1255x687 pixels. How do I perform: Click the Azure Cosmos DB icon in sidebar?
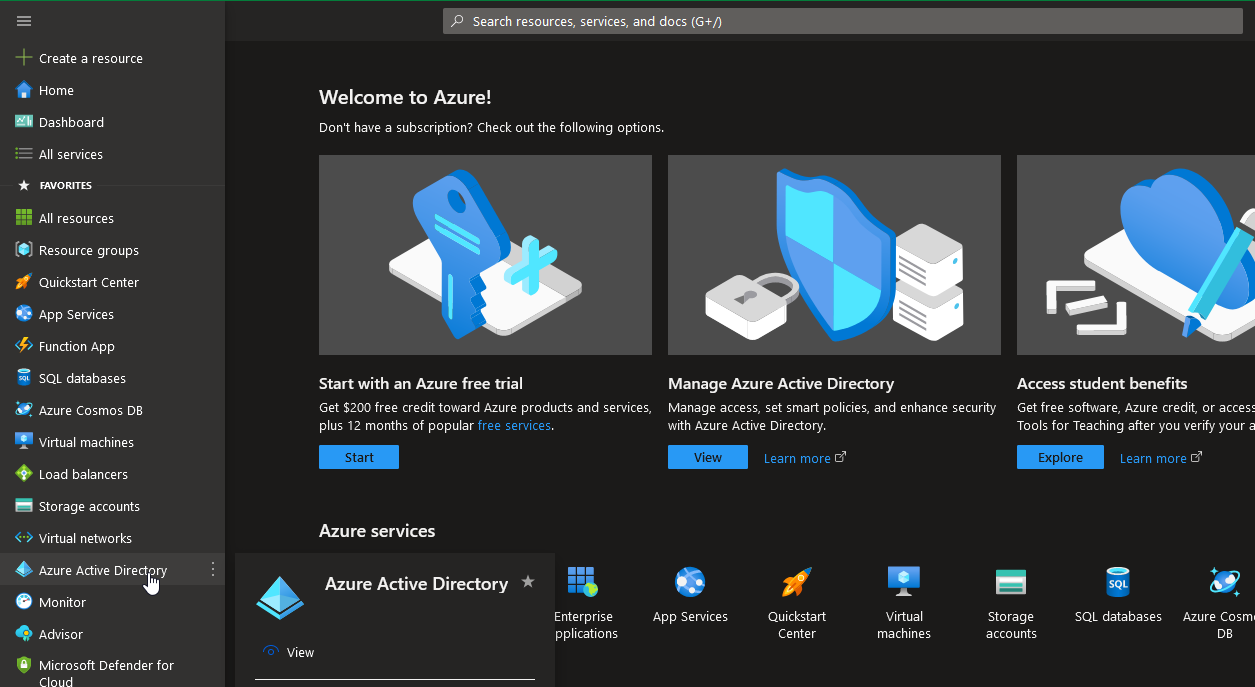point(24,410)
